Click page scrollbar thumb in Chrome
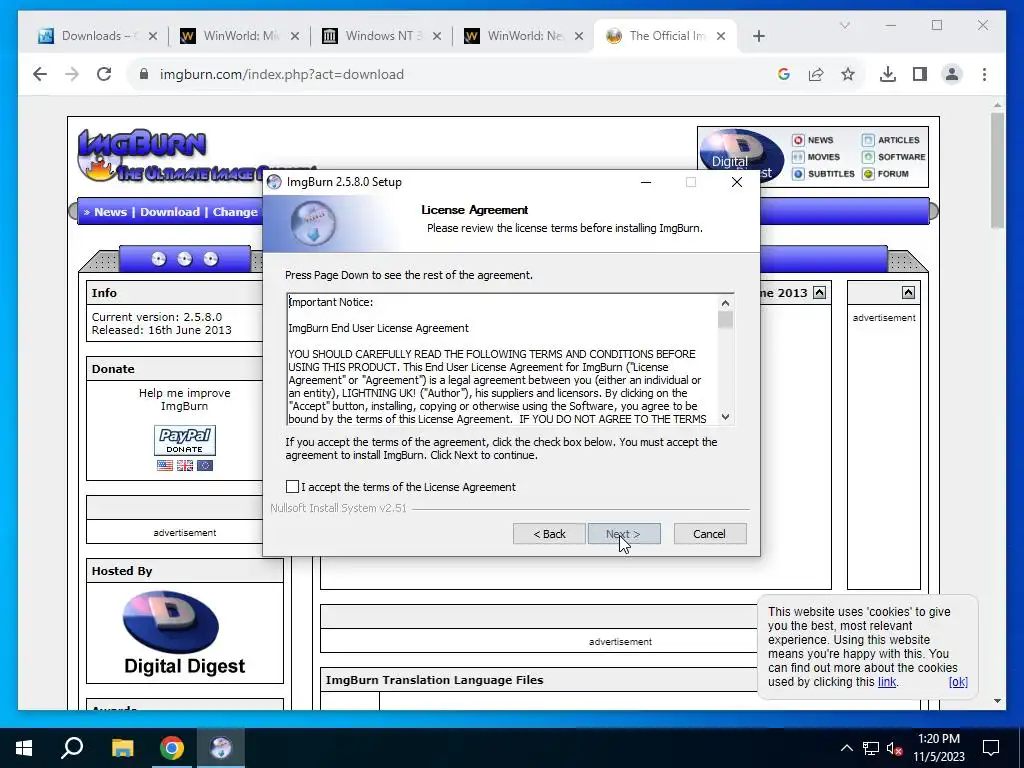Image resolution: width=1024 pixels, height=768 pixels. click(x=997, y=170)
